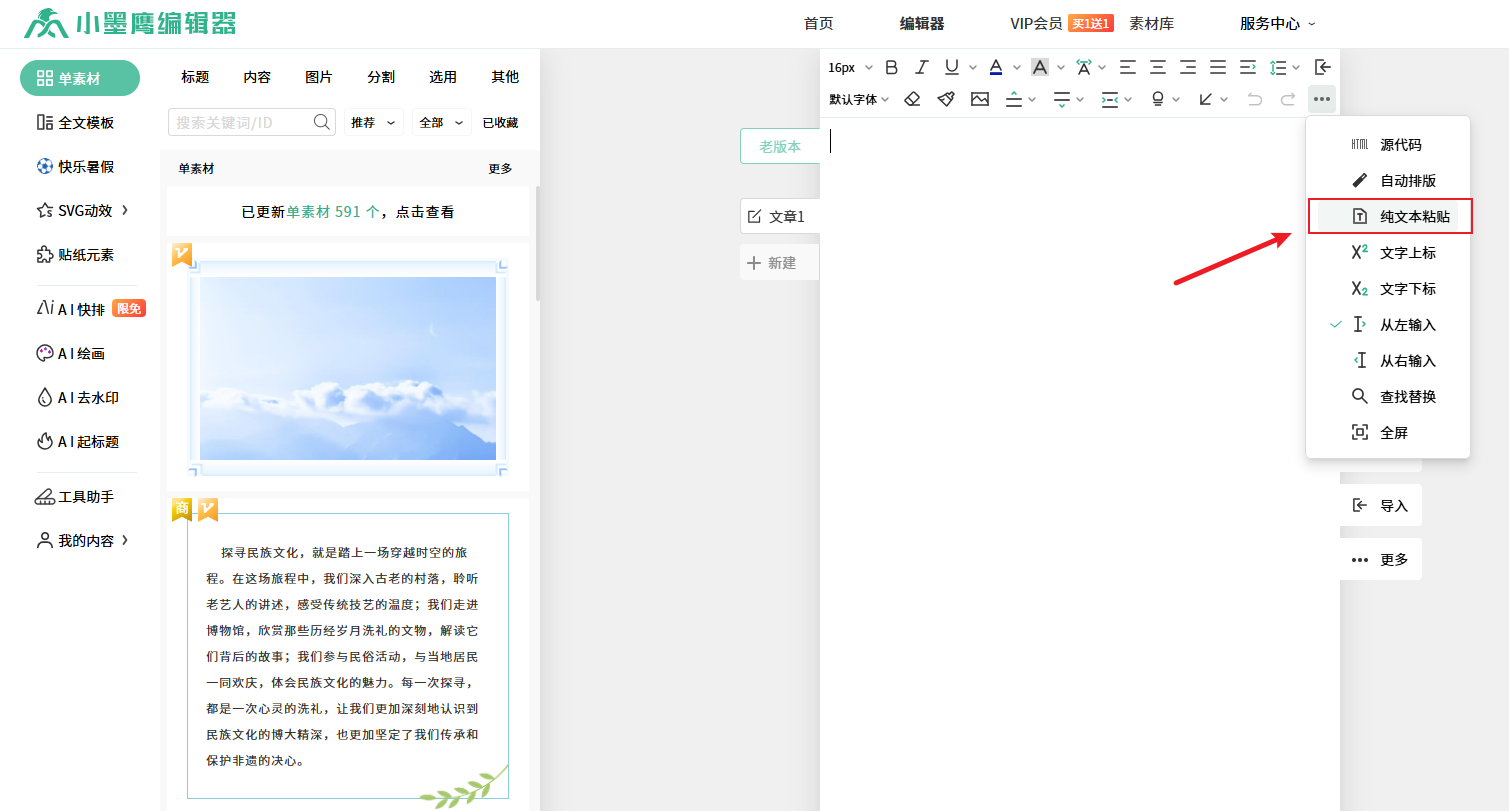Apply first-line indent
Image resolution: width=1509 pixels, height=811 pixels.
point(1248,67)
